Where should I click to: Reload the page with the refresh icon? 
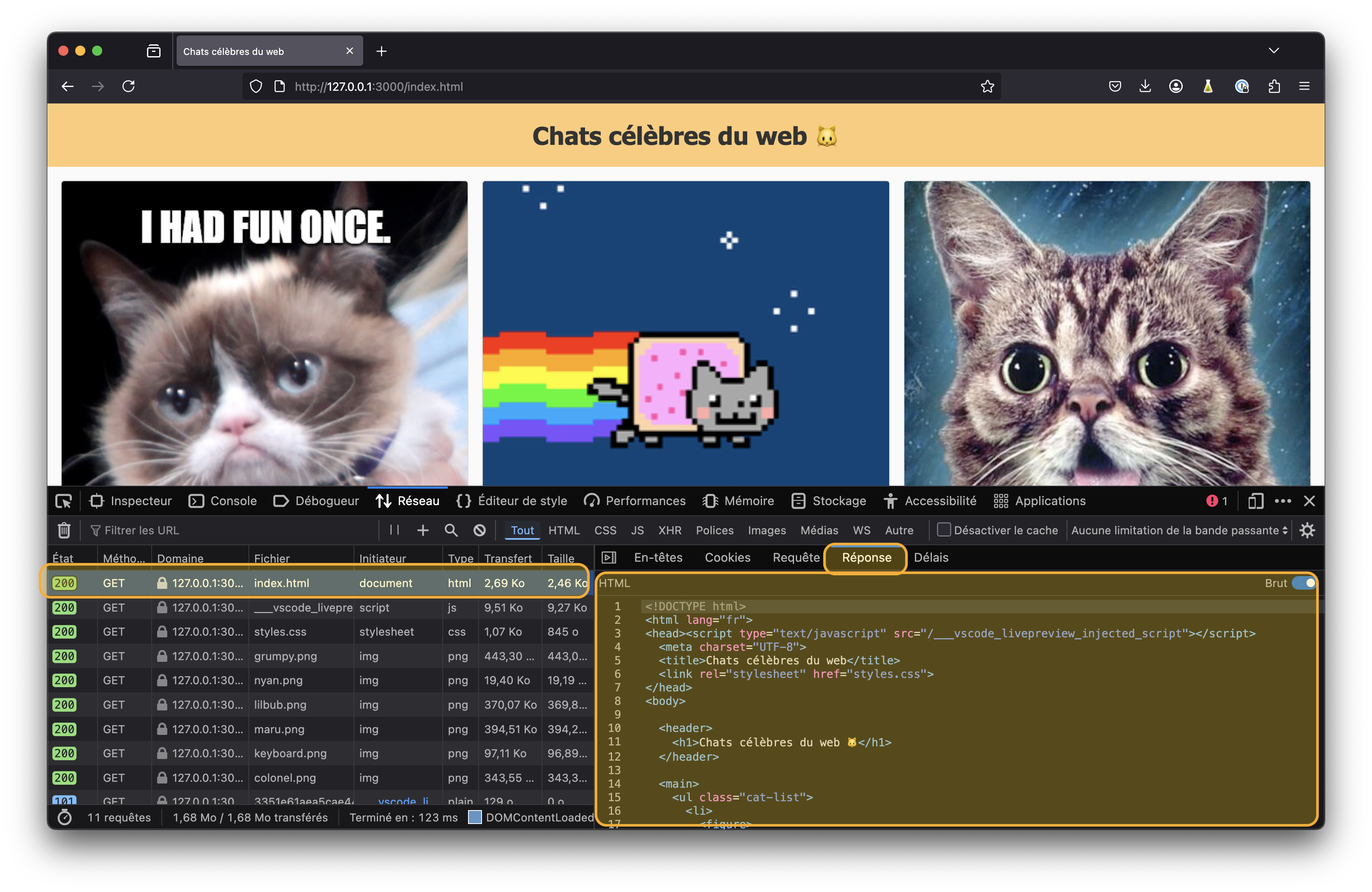pos(128,87)
